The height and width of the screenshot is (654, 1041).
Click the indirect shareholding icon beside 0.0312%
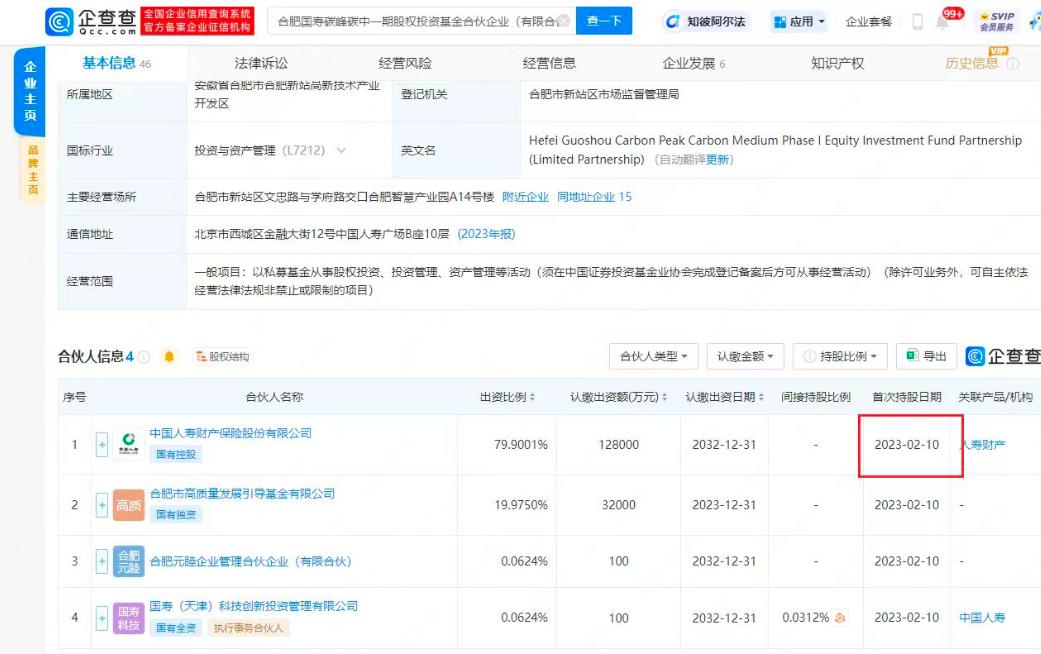pyautogui.click(x=841, y=618)
